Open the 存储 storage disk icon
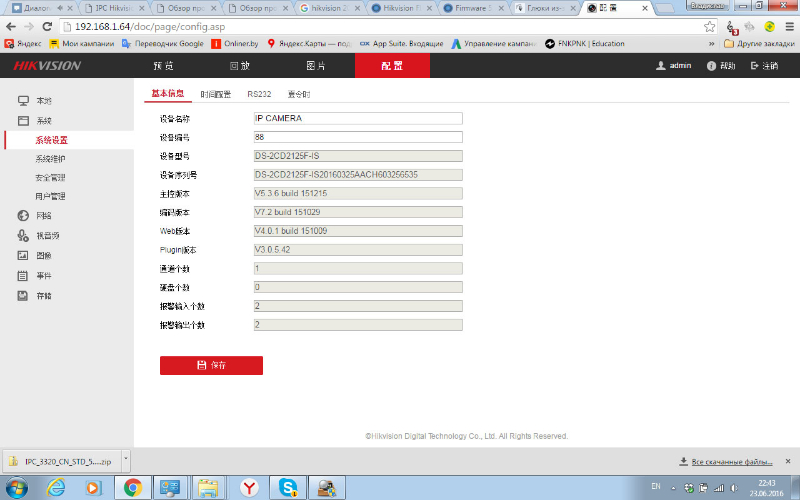Image resolution: width=800 pixels, height=500 pixels. 23,295
